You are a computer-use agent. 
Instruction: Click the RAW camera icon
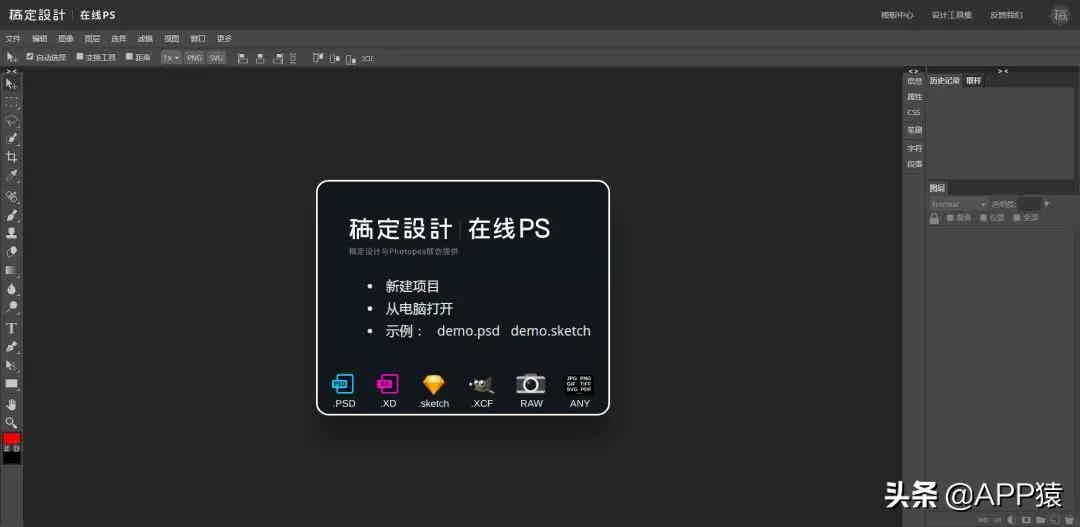click(x=531, y=384)
